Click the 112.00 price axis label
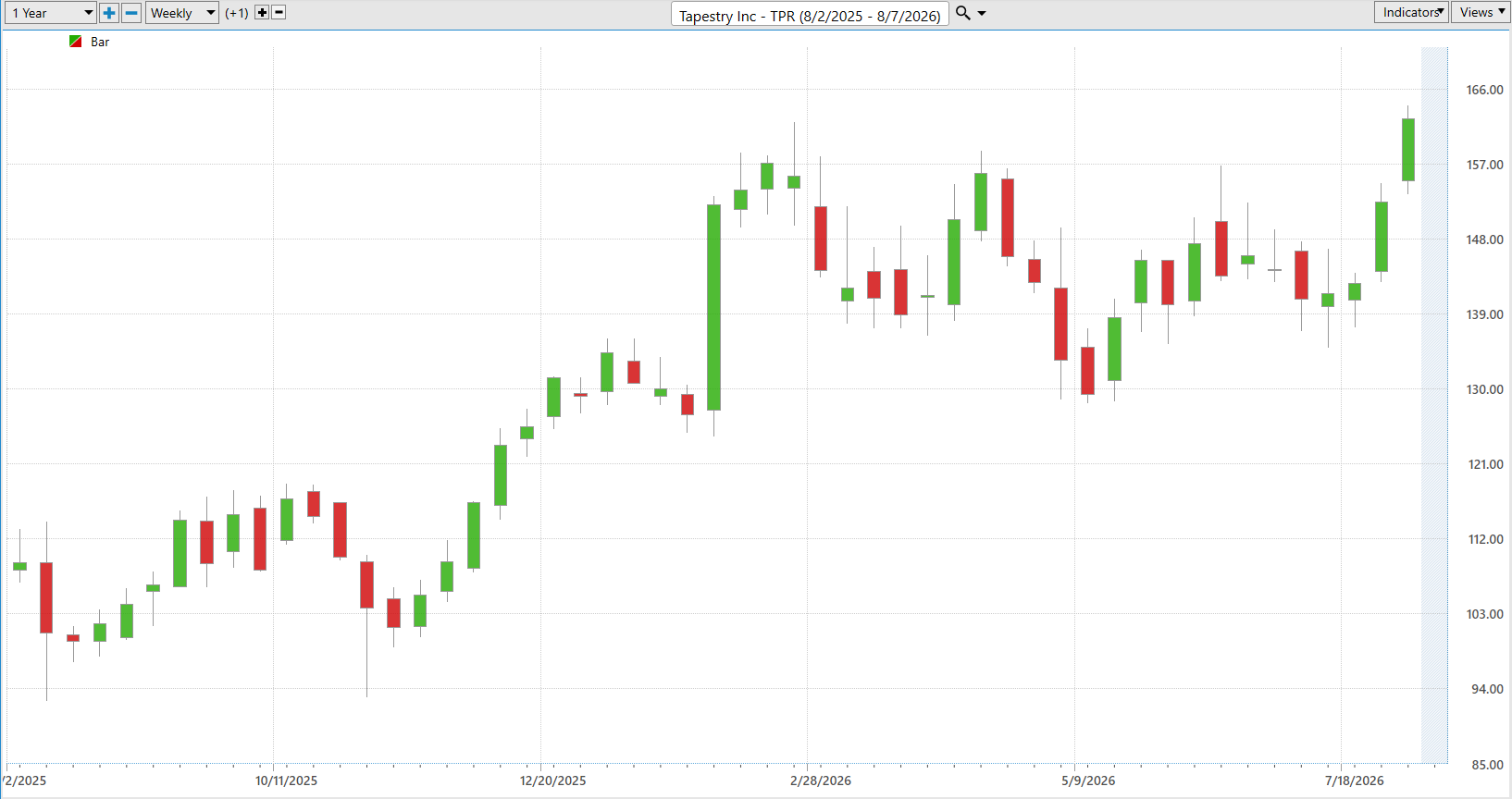 pyautogui.click(x=1485, y=539)
